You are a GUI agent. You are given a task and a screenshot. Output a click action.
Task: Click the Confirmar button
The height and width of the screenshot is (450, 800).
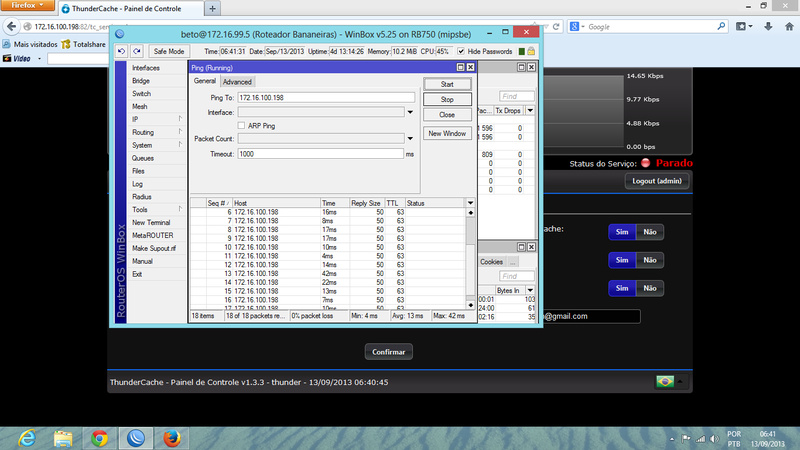click(x=388, y=352)
